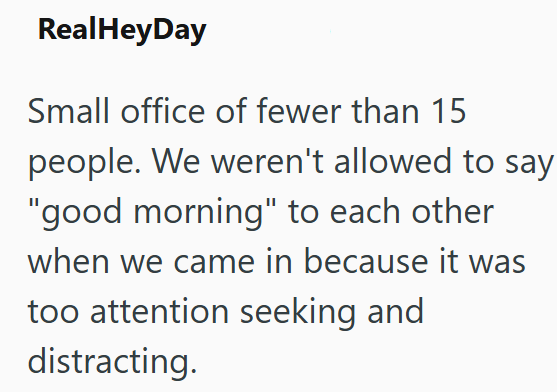The image size is (557, 392).
Task: Click the word "seeking" in the comment
Action: 298,313
